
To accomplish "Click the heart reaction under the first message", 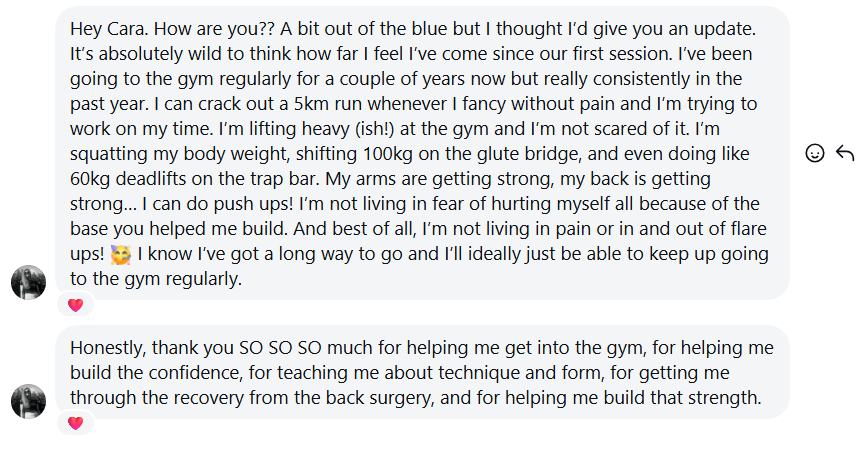I will (75, 305).
